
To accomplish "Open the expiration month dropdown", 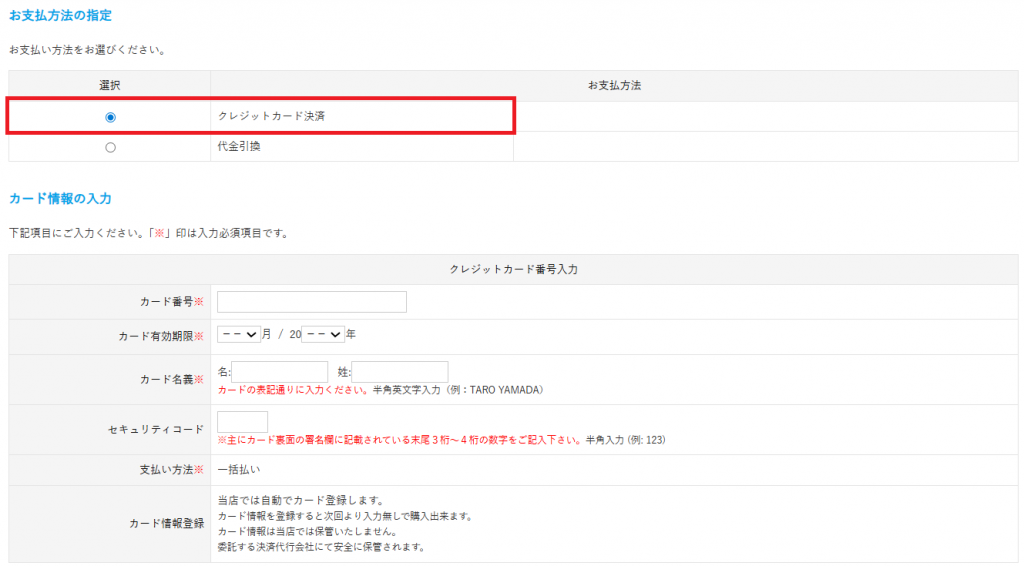I will pyautogui.click(x=239, y=334).
